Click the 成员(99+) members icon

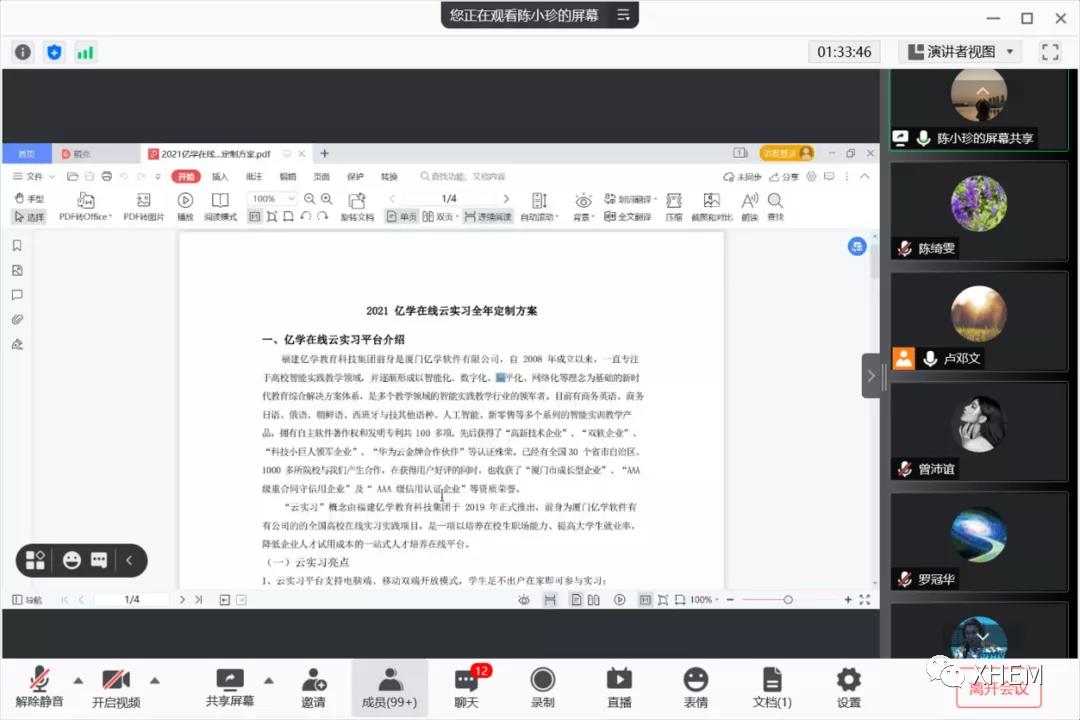pyautogui.click(x=389, y=682)
